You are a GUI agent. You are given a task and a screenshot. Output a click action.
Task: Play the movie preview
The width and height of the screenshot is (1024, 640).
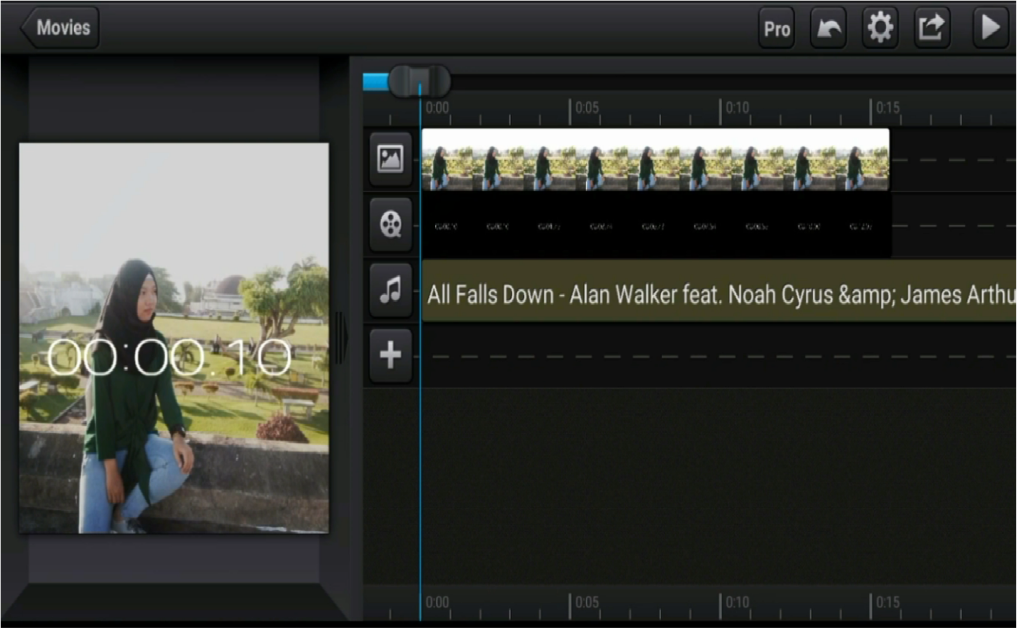tap(990, 28)
